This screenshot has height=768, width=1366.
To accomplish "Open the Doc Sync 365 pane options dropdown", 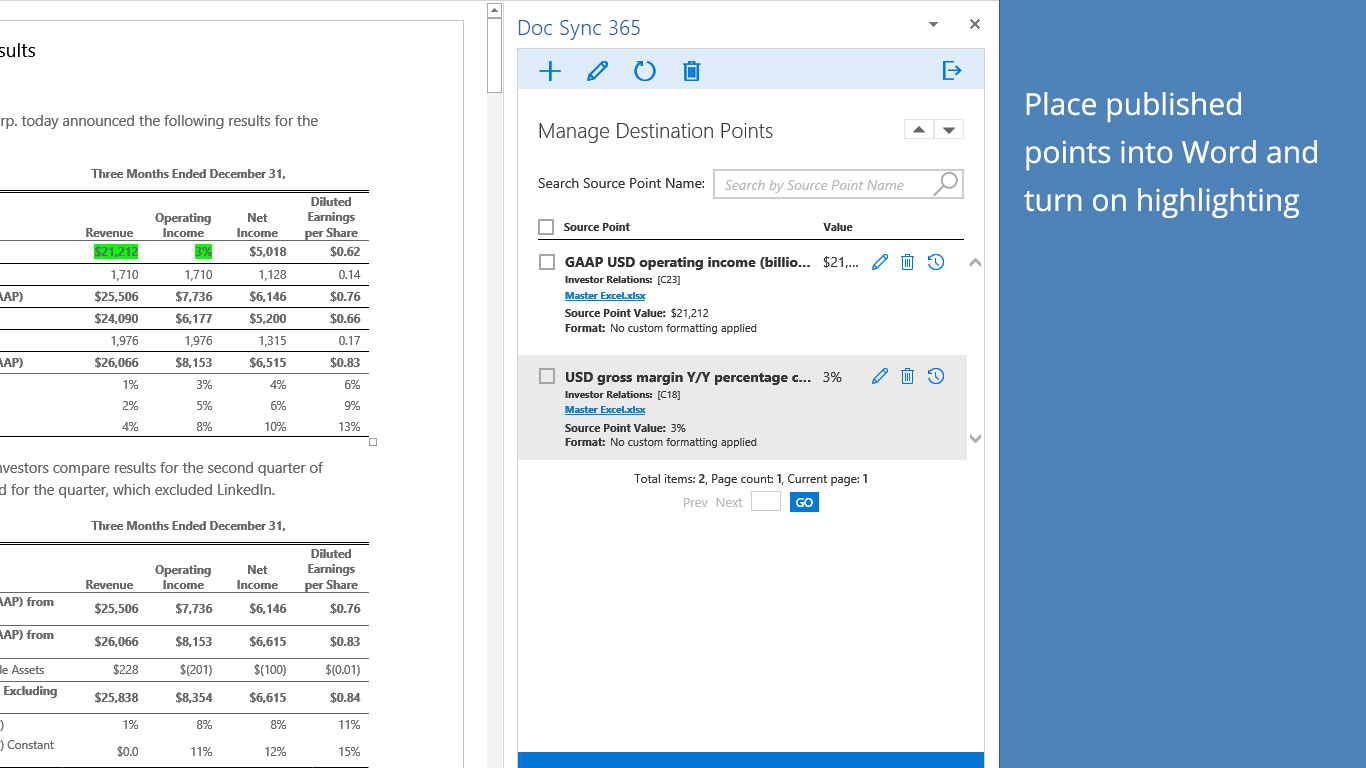I will (933, 24).
